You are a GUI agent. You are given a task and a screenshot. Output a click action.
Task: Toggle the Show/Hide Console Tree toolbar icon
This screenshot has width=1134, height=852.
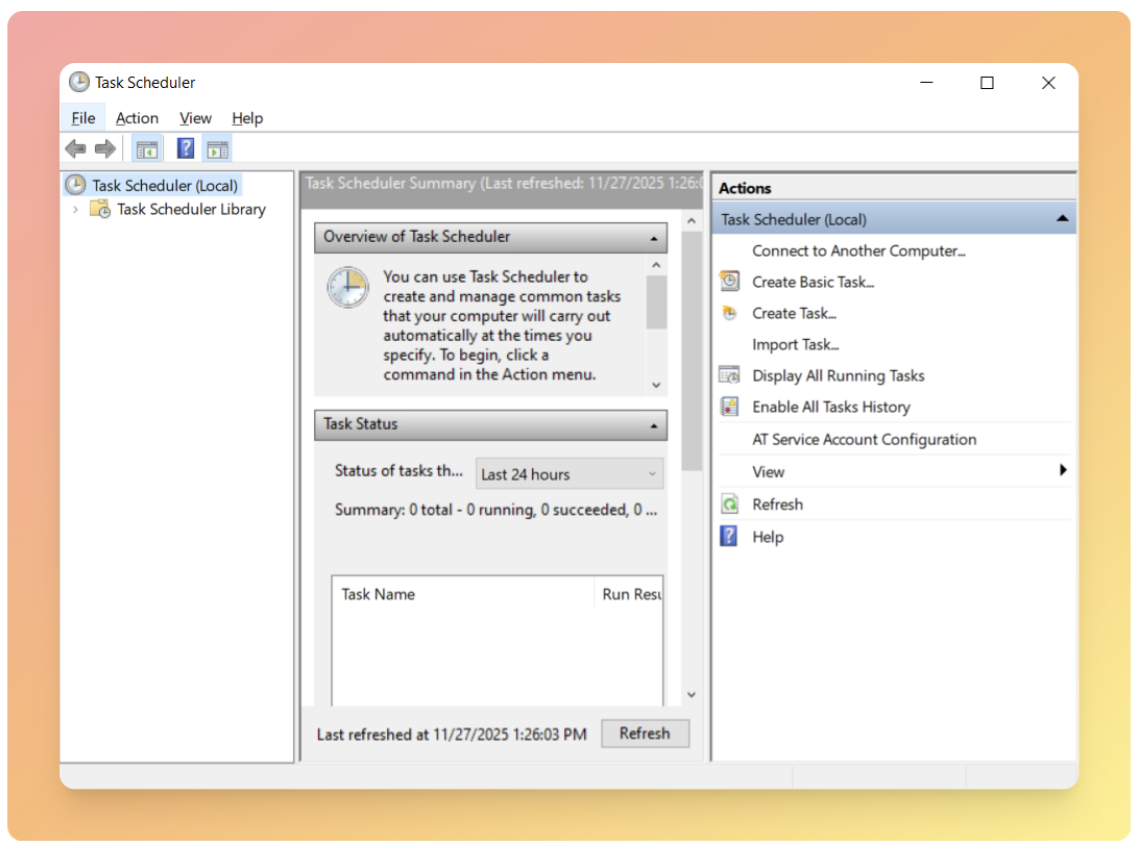tap(147, 149)
